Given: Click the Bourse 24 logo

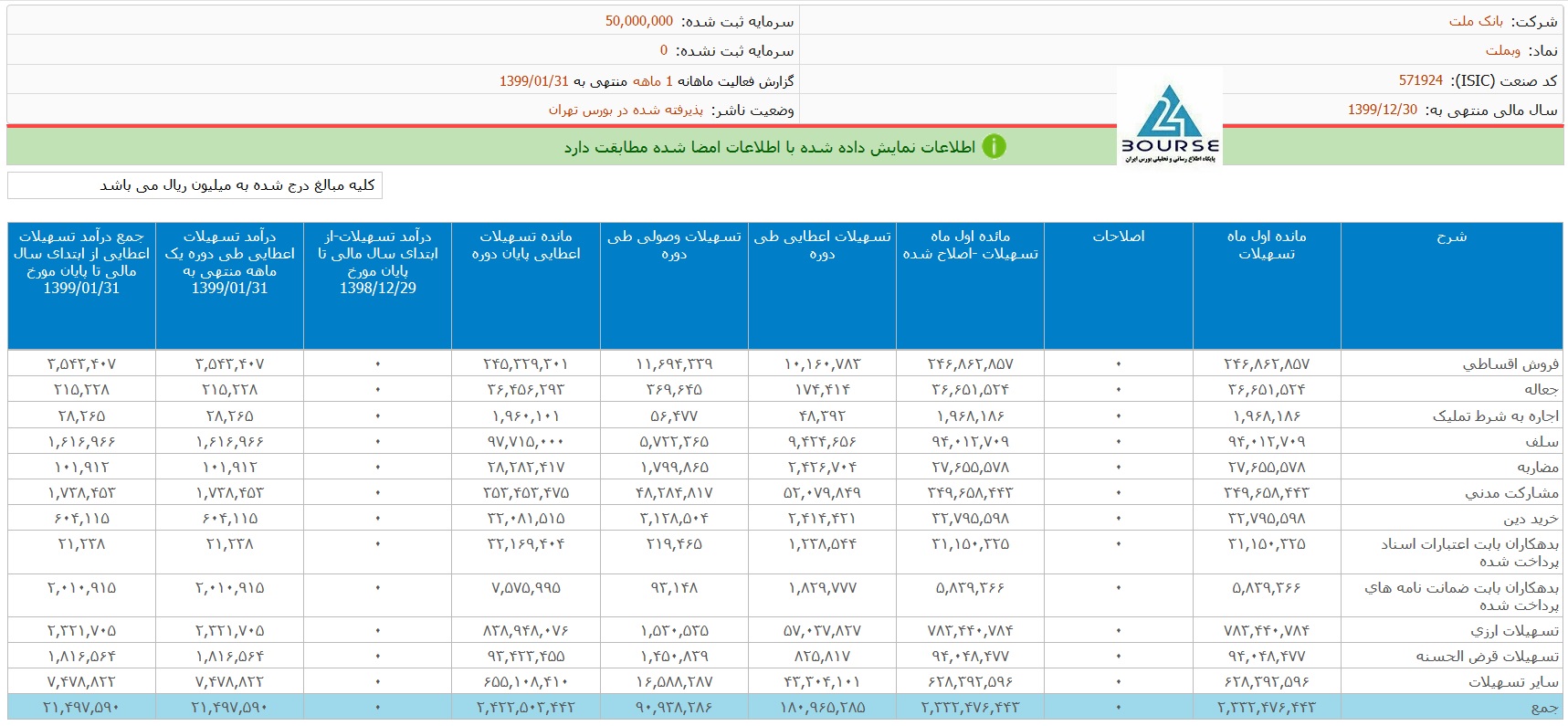Looking at the screenshot, I should click(x=1169, y=123).
